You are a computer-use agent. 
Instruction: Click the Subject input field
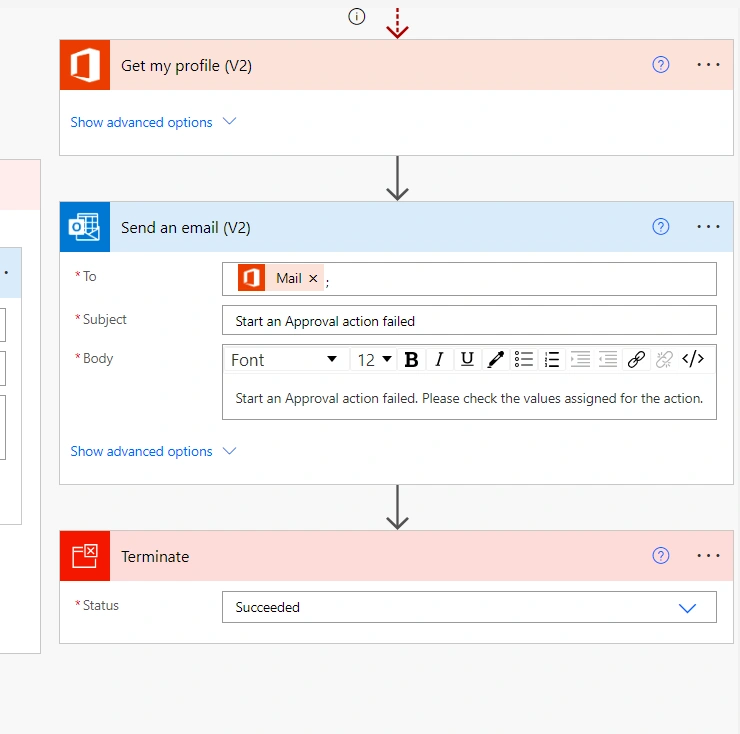point(469,321)
